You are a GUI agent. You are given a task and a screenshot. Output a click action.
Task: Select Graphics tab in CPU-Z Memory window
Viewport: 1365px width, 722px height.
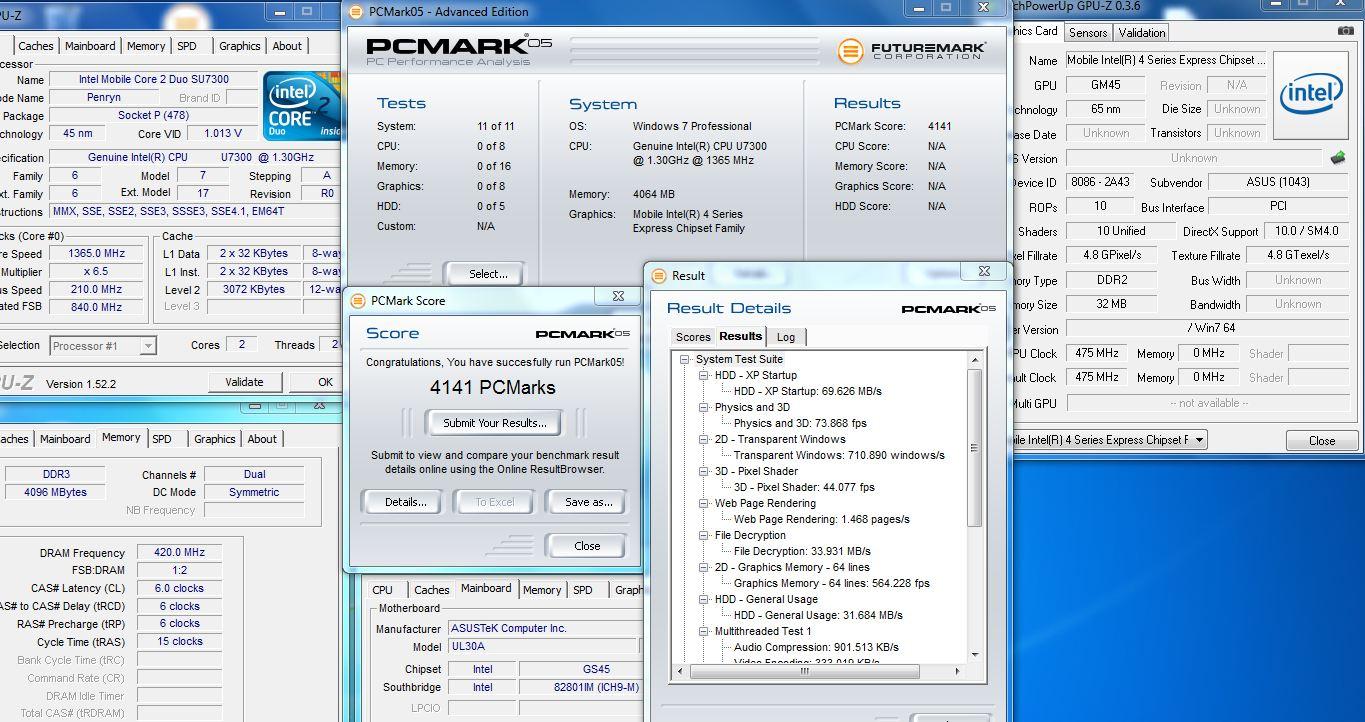click(214, 439)
